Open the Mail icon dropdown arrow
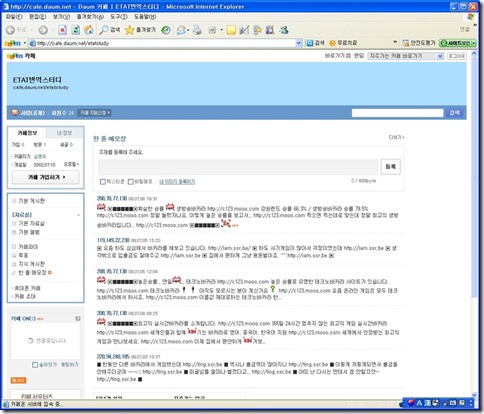This screenshot has height=414, width=484. tap(188, 30)
